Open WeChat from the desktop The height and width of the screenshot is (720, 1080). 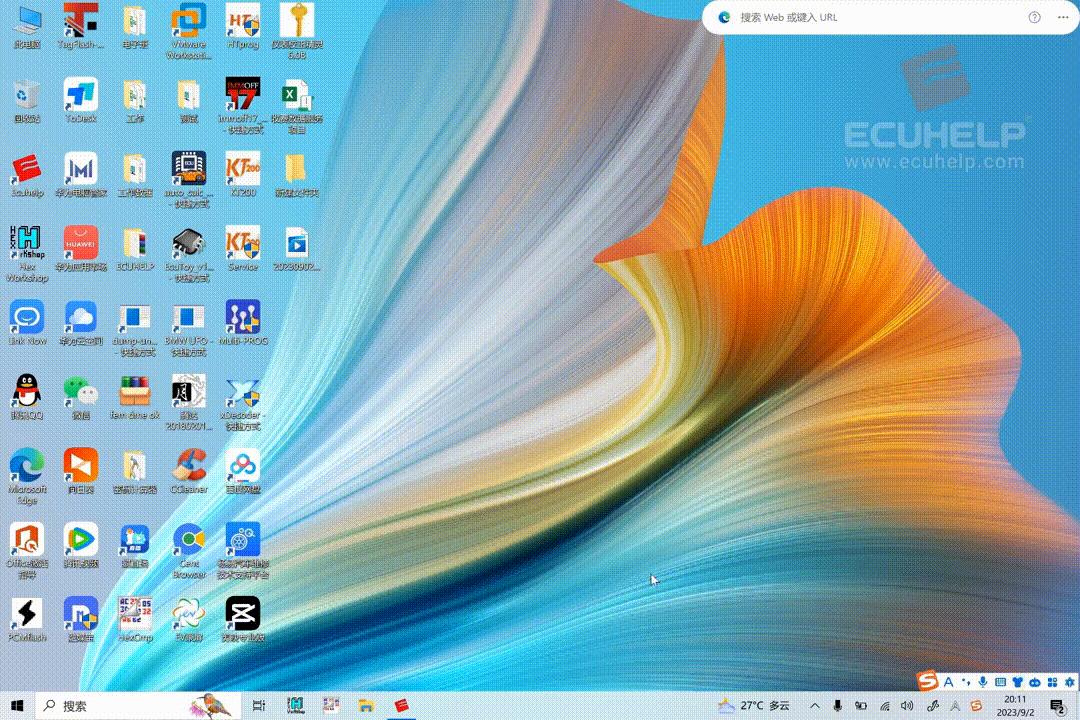tap(81, 390)
